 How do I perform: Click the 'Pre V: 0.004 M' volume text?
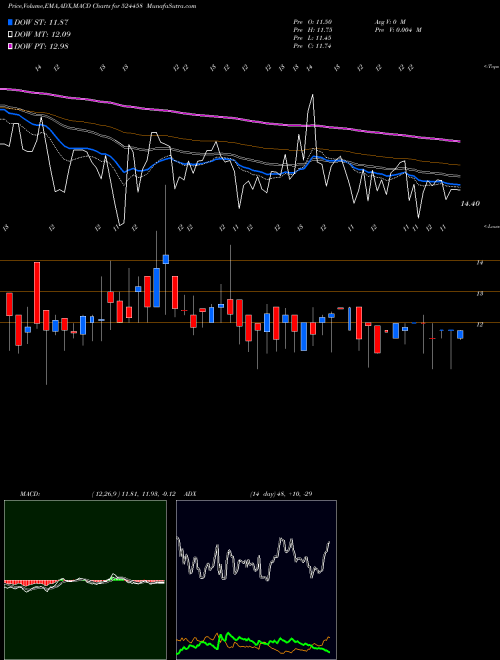coord(398,30)
